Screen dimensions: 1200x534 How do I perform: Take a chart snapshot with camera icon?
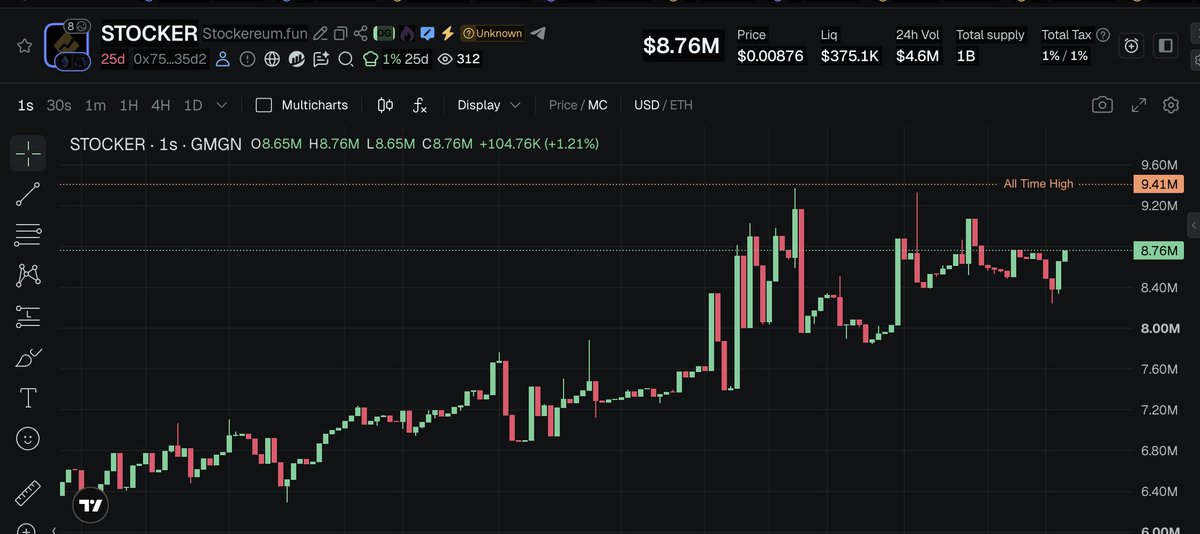click(1102, 105)
